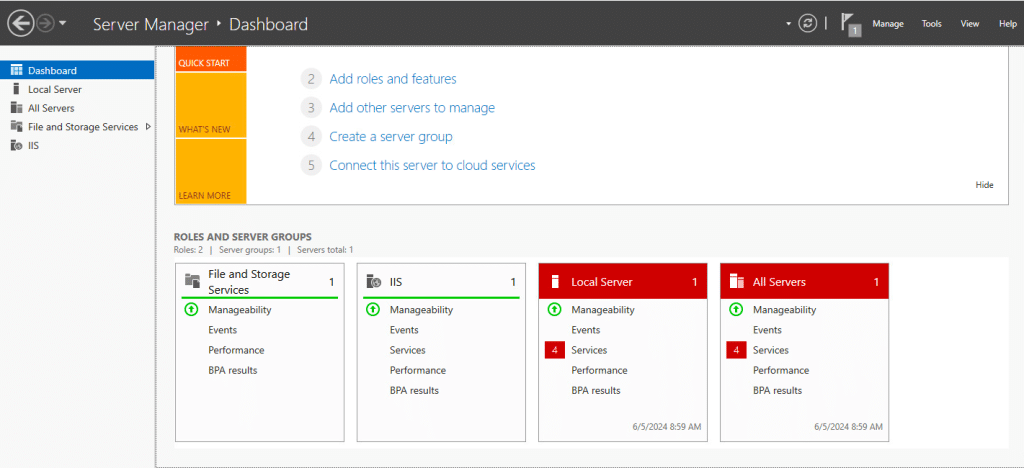Select Dashboard in the left navigation pane
The height and width of the screenshot is (468, 1024).
point(52,71)
